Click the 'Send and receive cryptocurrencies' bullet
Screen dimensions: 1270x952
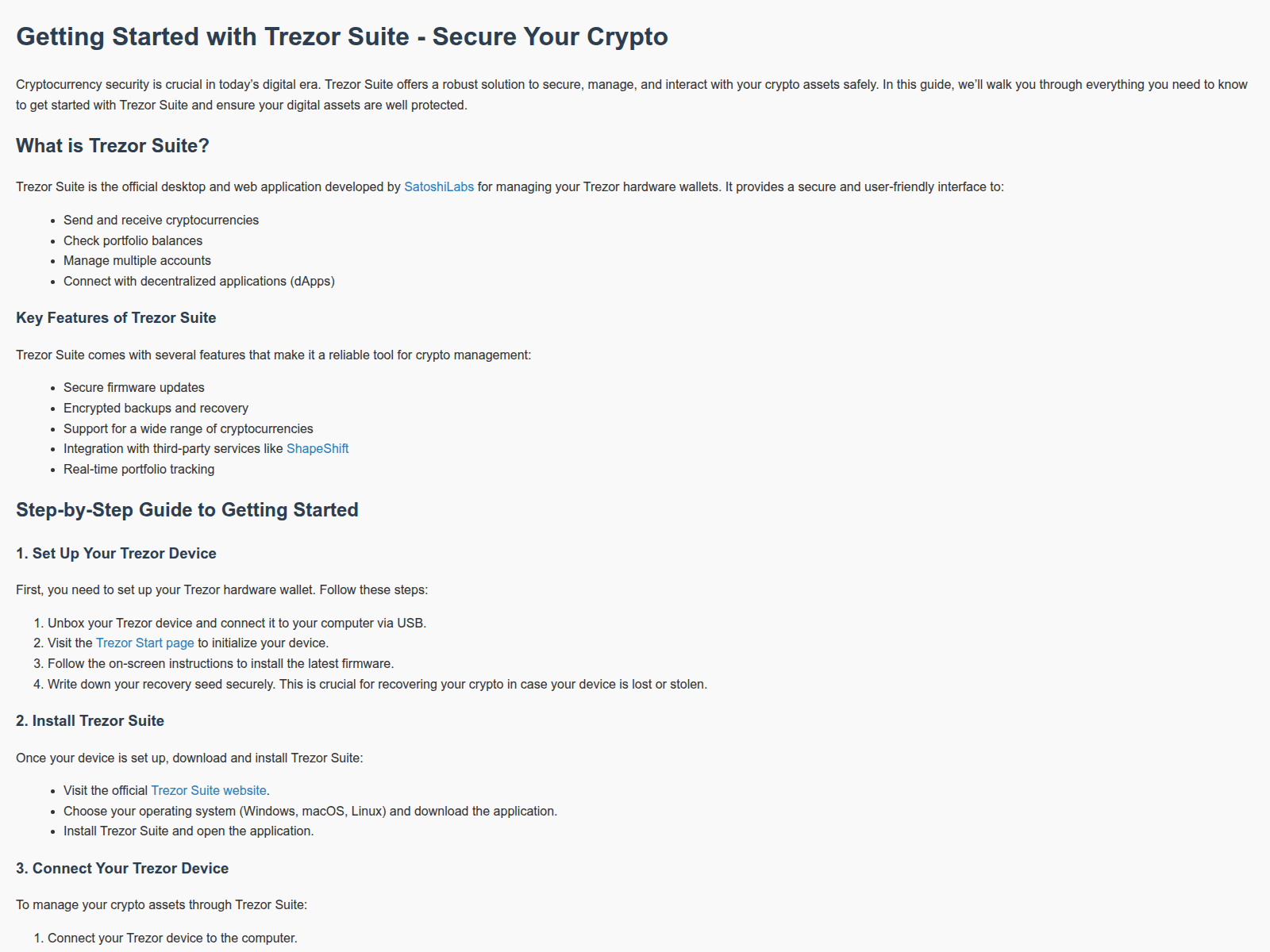[161, 221]
